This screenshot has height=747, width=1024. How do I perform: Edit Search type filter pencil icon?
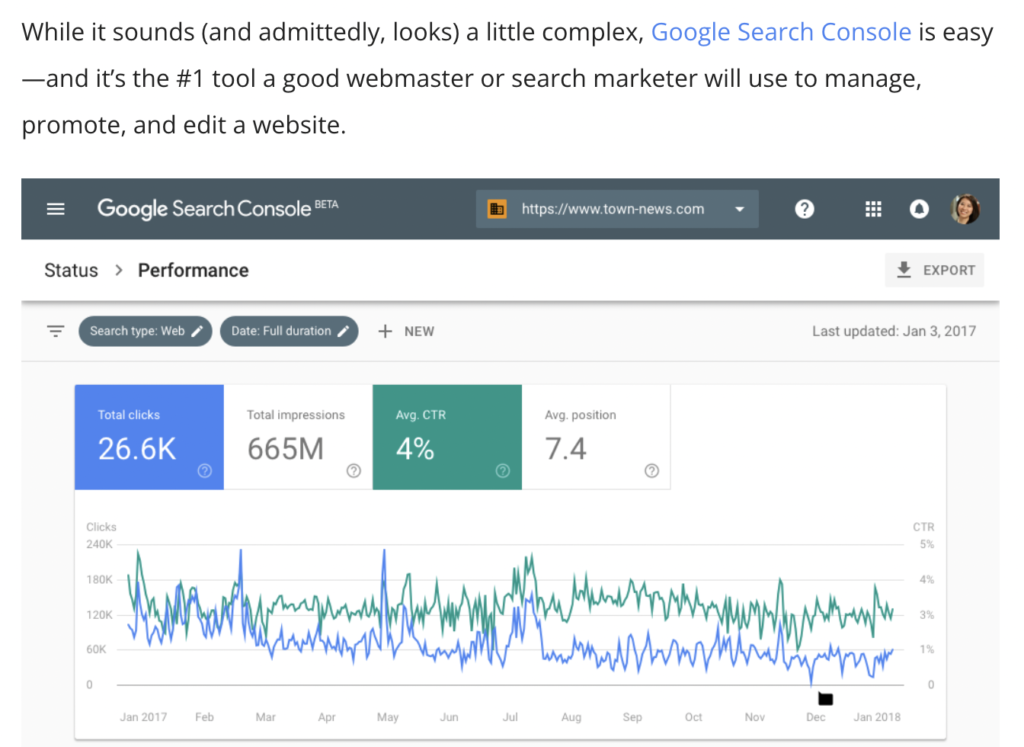[x=197, y=331]
